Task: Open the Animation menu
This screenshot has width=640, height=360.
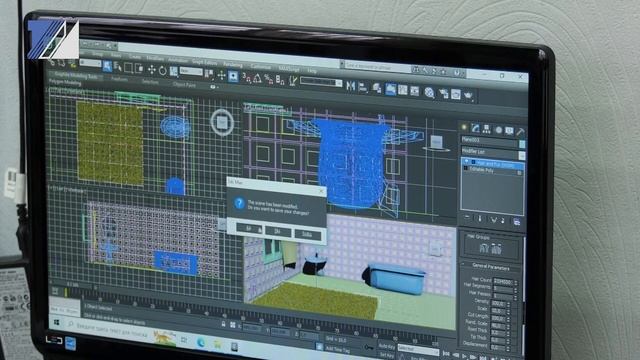Action: [177, 60]
